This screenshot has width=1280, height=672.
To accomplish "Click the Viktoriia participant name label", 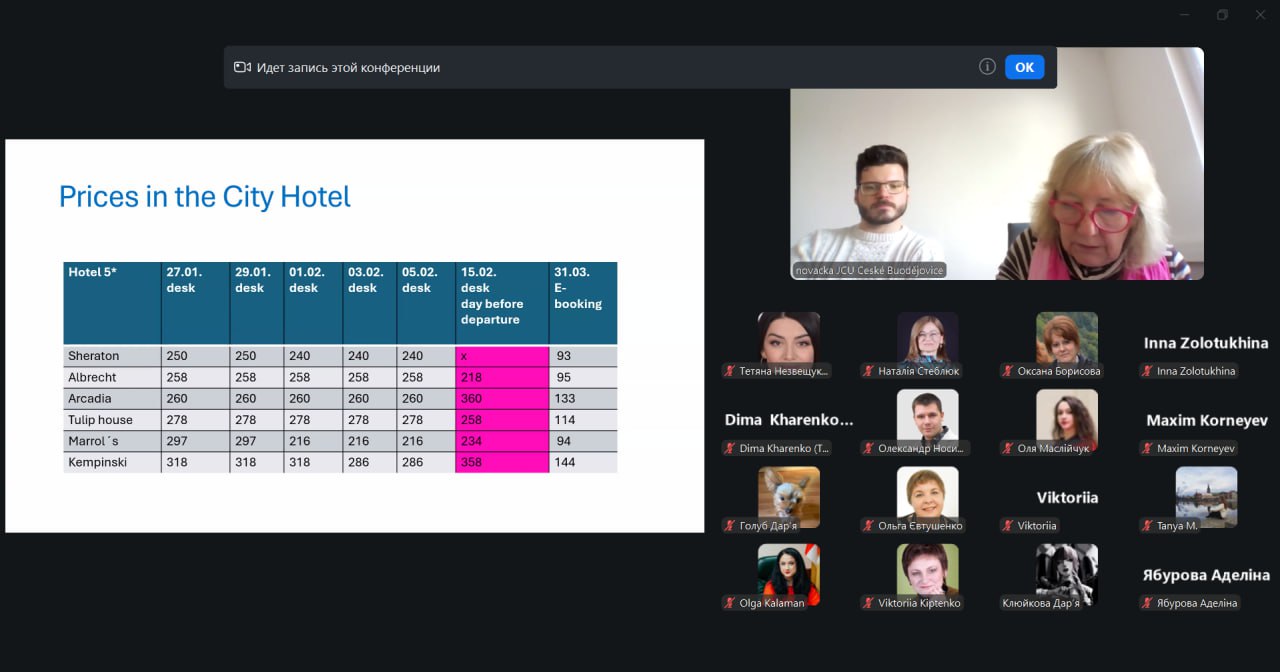I will pos(1067,497).
